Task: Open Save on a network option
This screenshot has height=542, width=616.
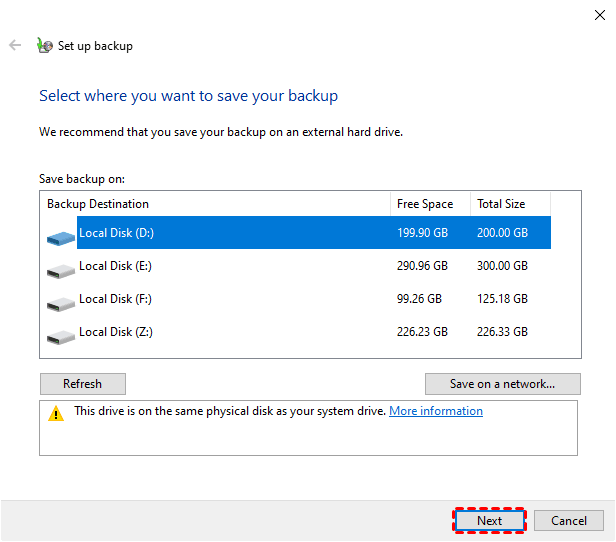Action: tap(503, 384)
